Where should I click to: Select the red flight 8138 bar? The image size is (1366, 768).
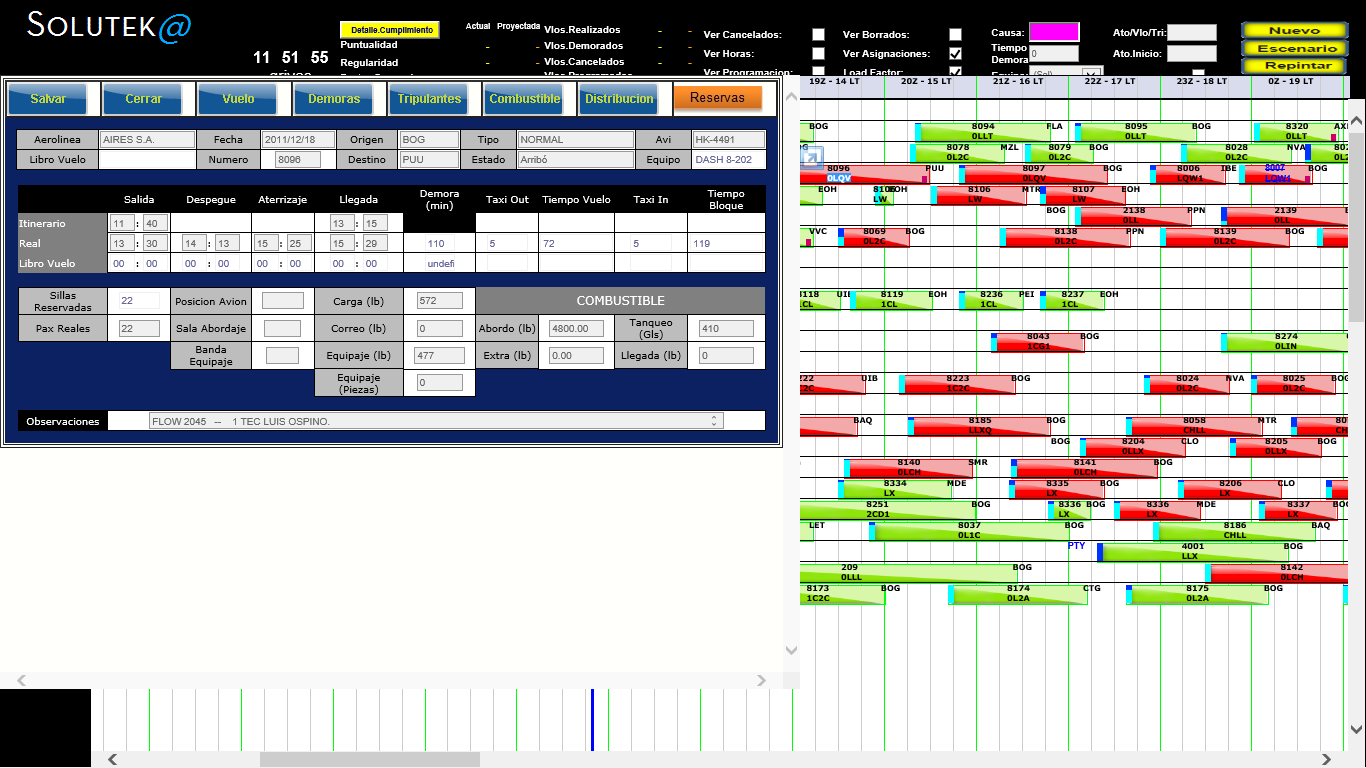(x=1065, y=237)
